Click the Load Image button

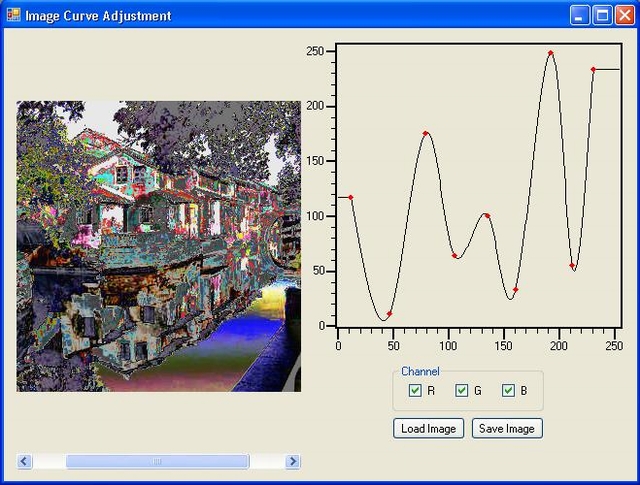pyautogui.click(x=428, y=428)
